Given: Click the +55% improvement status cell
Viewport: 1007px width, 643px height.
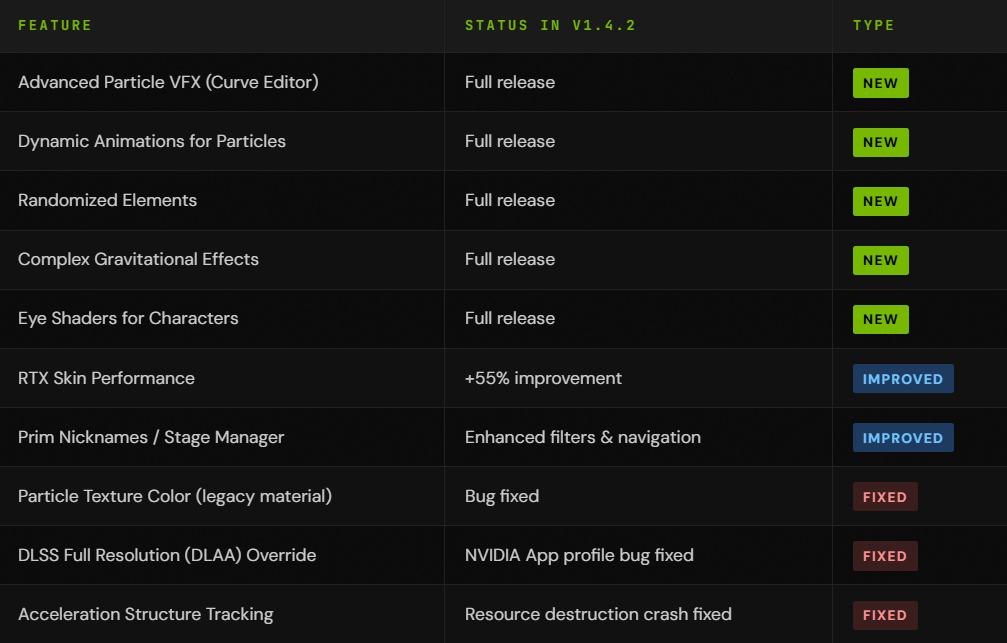Looking at the screenshot, I should point(543,378).
